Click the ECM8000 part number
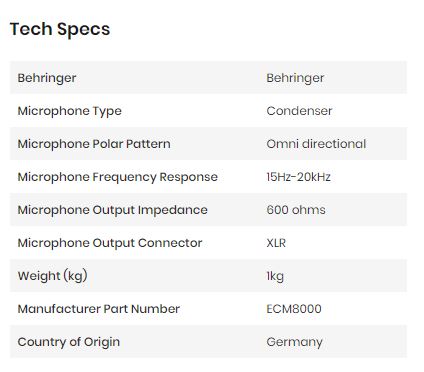This screenshot has height=372, width=424. [x=294, y=309]
